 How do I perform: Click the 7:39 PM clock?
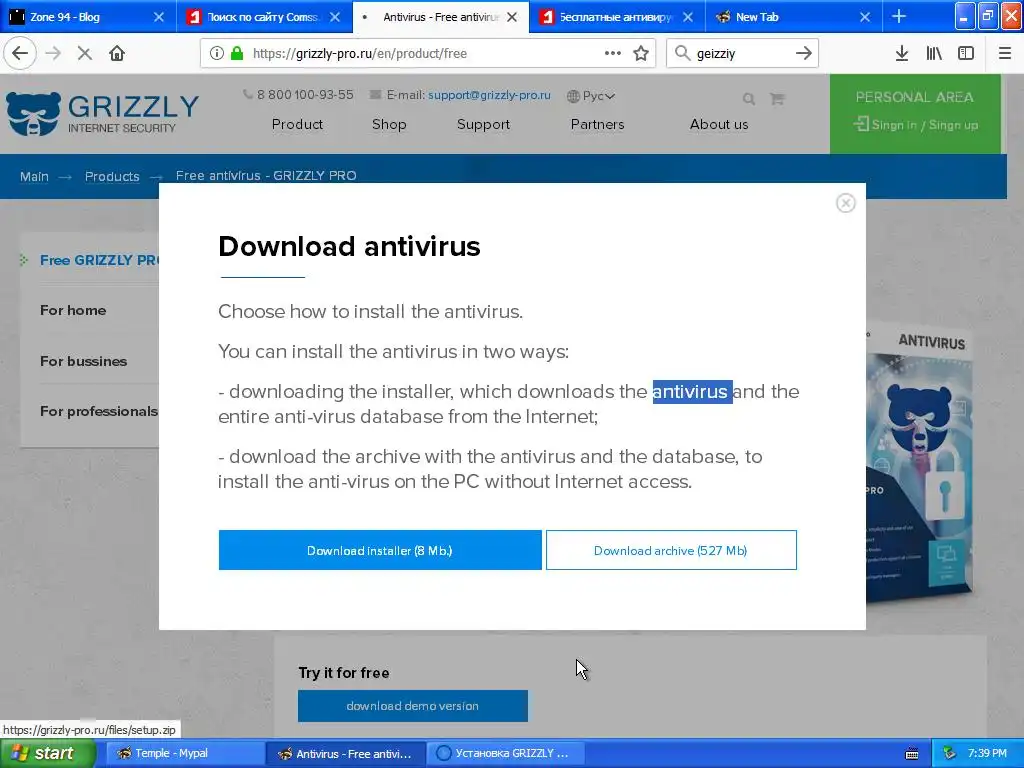[x=987, y=754]
